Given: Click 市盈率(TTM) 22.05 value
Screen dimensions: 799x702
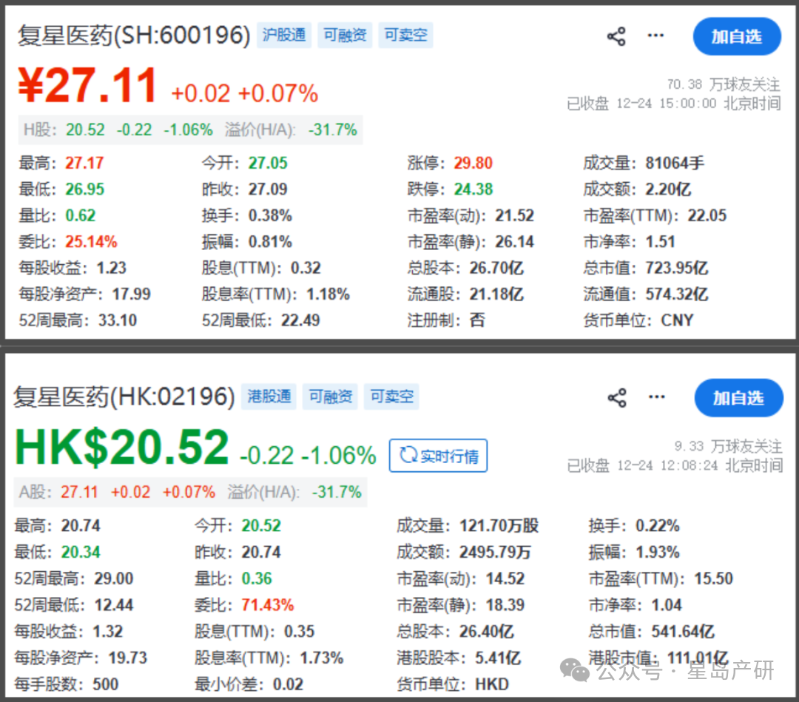Looking at the screenshot, I should click(x=707, y=215).
